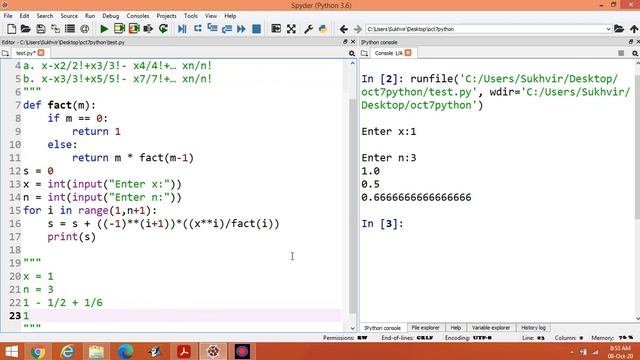Open the Tools menu

pos(191,16)
